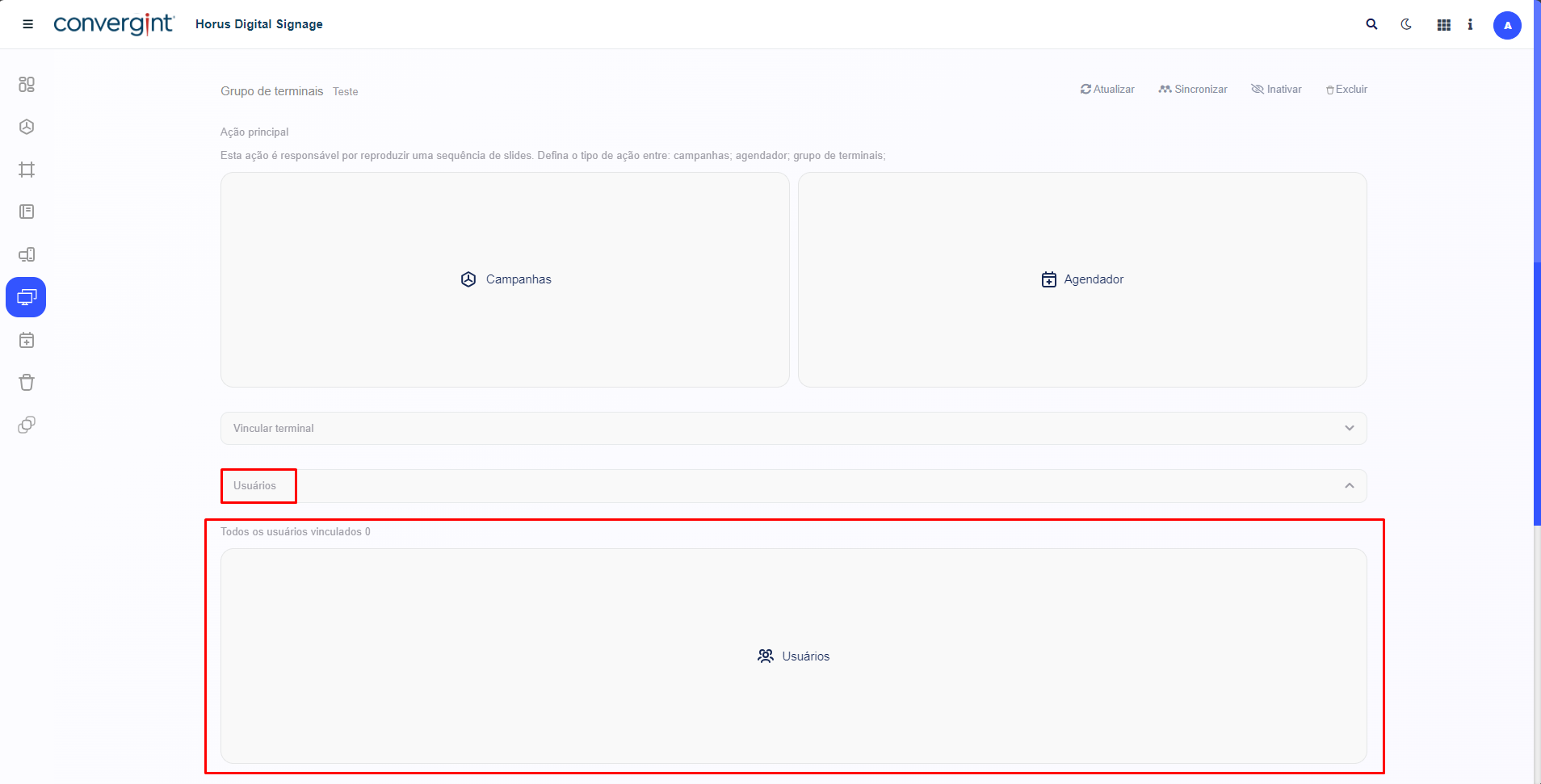
Task: Toggle the hamburger menu to collapse the sidebar
Action: pos(27,24)
